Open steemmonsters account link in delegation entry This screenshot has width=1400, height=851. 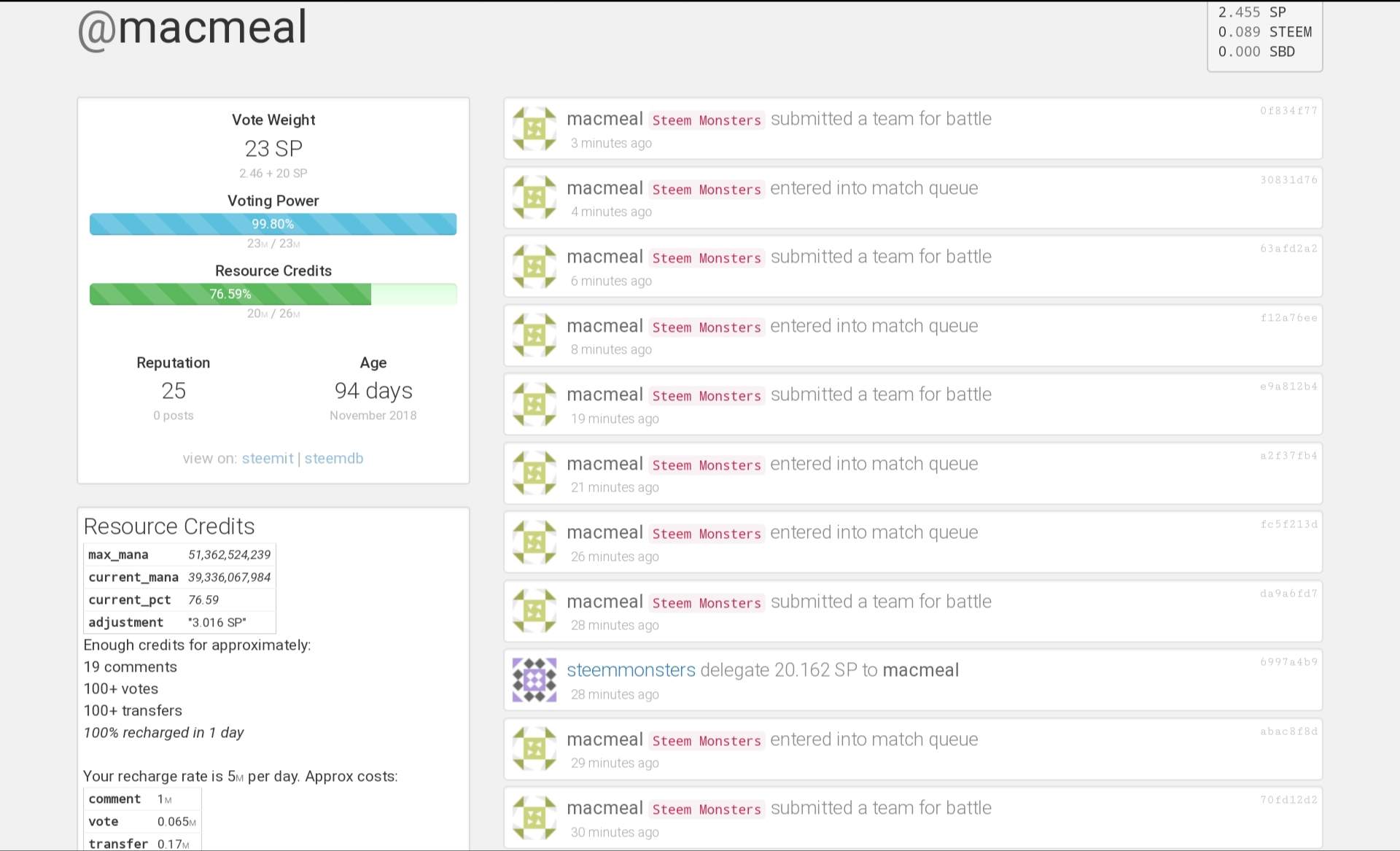[x=631, y=670]
